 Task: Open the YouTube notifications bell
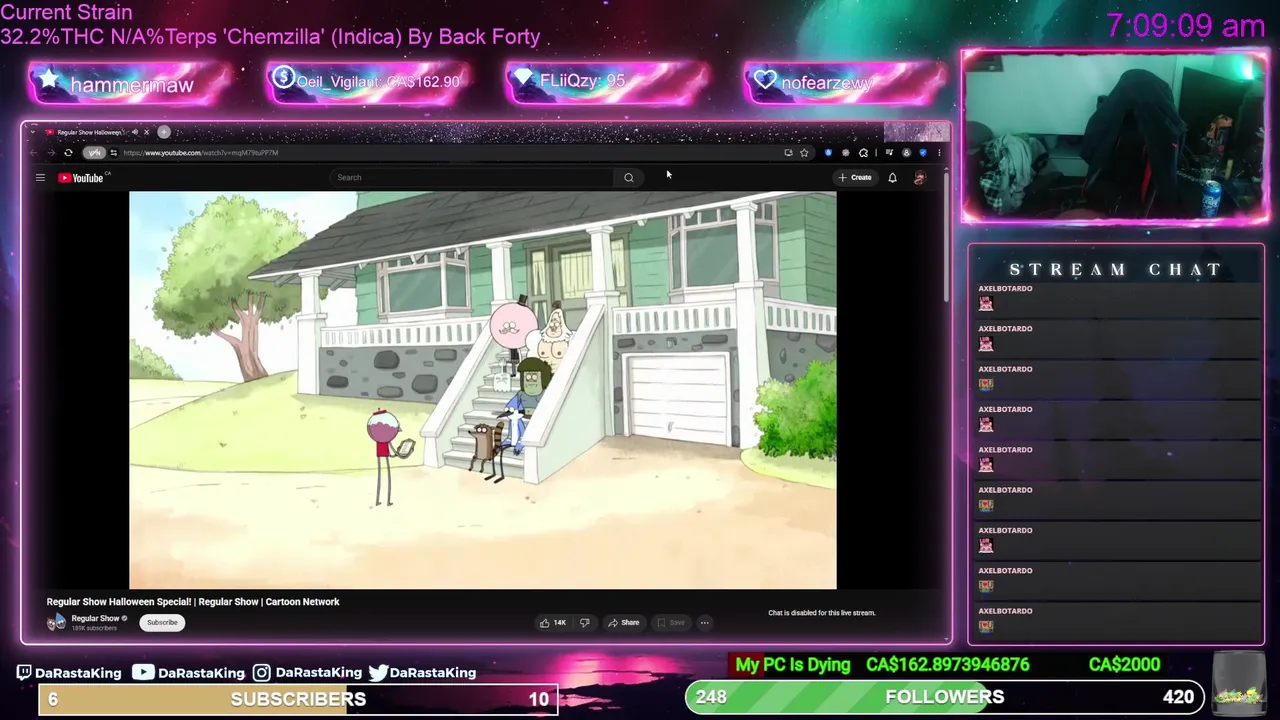(x=893, y=178)
